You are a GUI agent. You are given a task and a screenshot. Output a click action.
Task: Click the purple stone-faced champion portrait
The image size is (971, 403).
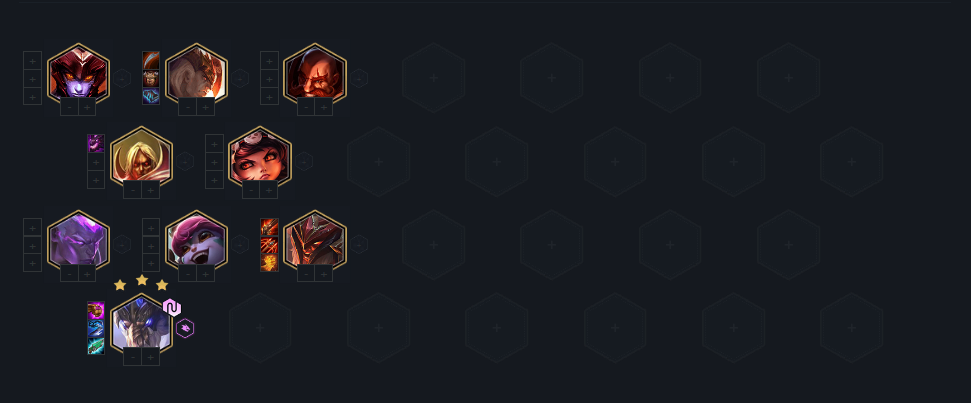[79, 240]
